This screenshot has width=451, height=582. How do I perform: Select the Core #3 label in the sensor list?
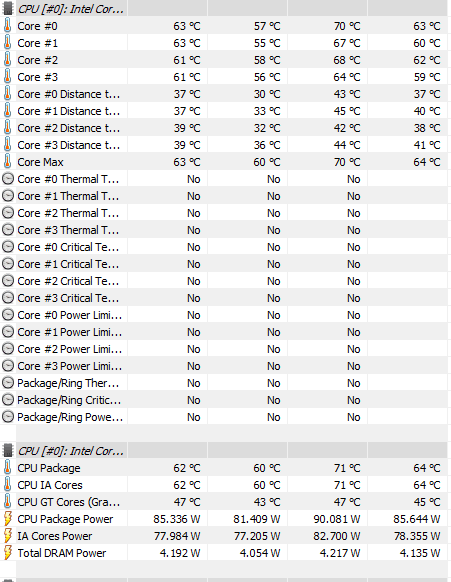point(37,77)
